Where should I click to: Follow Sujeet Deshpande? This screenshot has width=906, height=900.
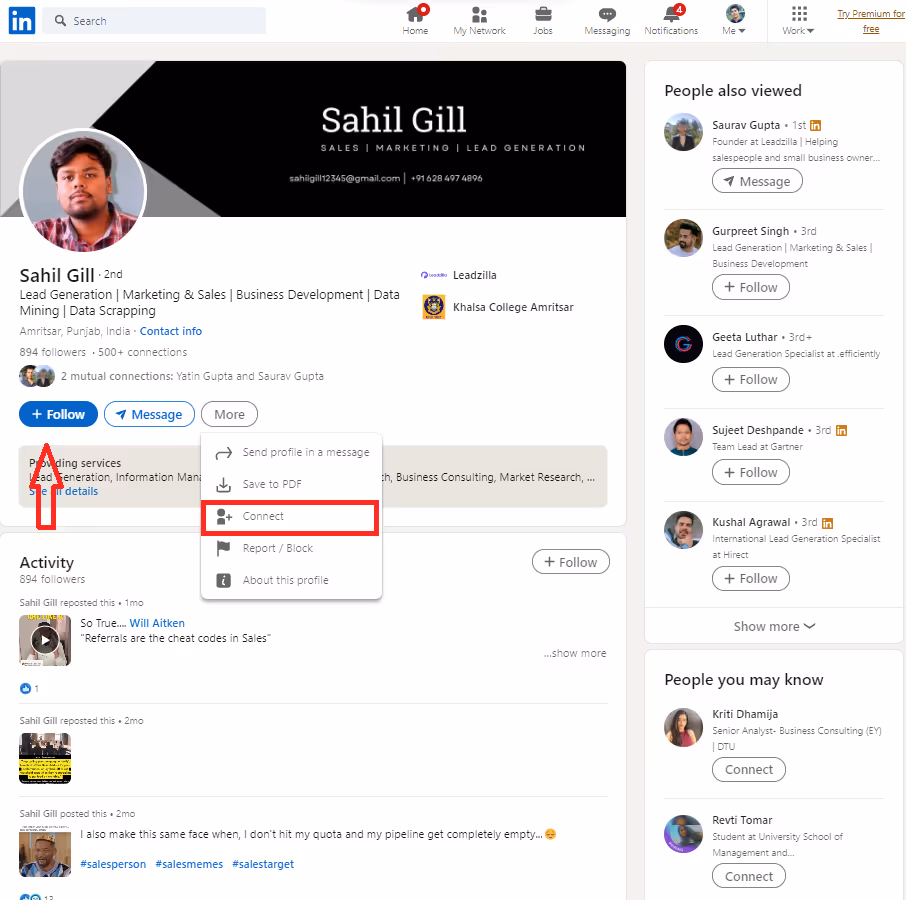tap(751, 473)
